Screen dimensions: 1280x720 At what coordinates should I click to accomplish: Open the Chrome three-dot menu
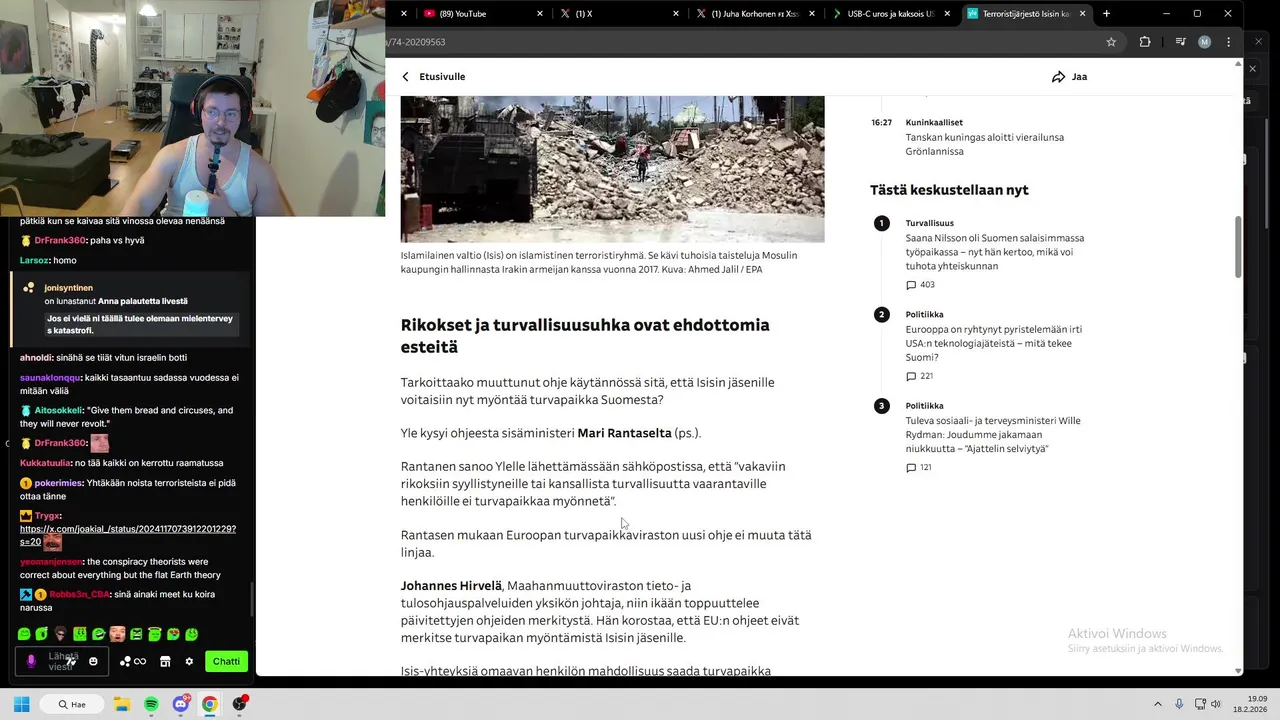pyautogui.click(x=1229, y=42)
